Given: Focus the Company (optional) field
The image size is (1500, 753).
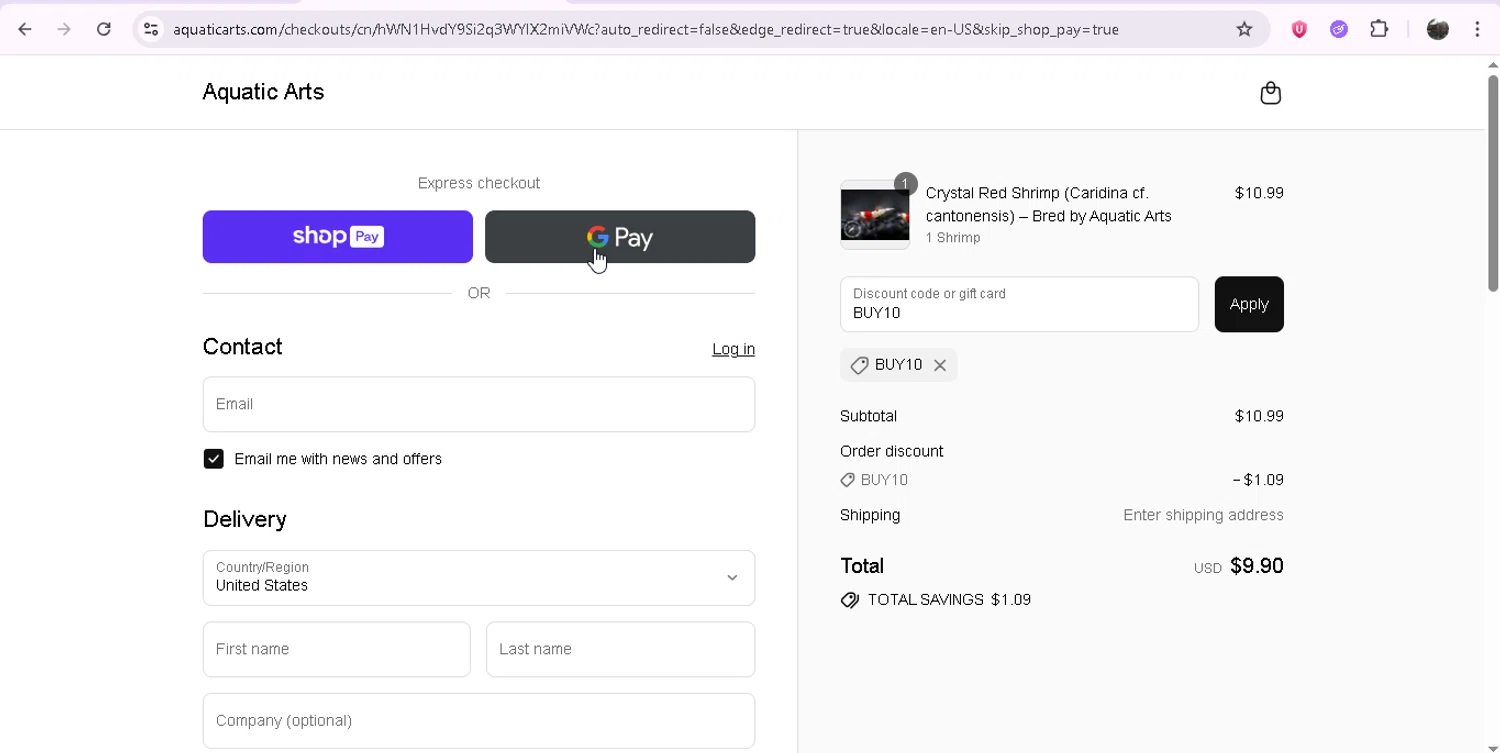Looking at the screenshot, I should (479, 721).
